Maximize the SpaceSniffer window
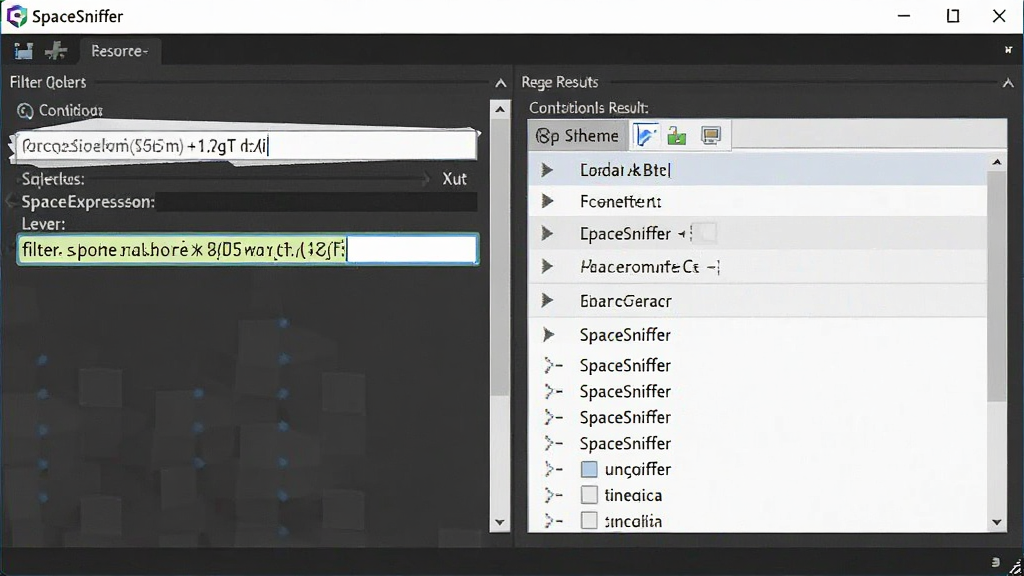The image size is (1024, 576). (x=953, y=16)
